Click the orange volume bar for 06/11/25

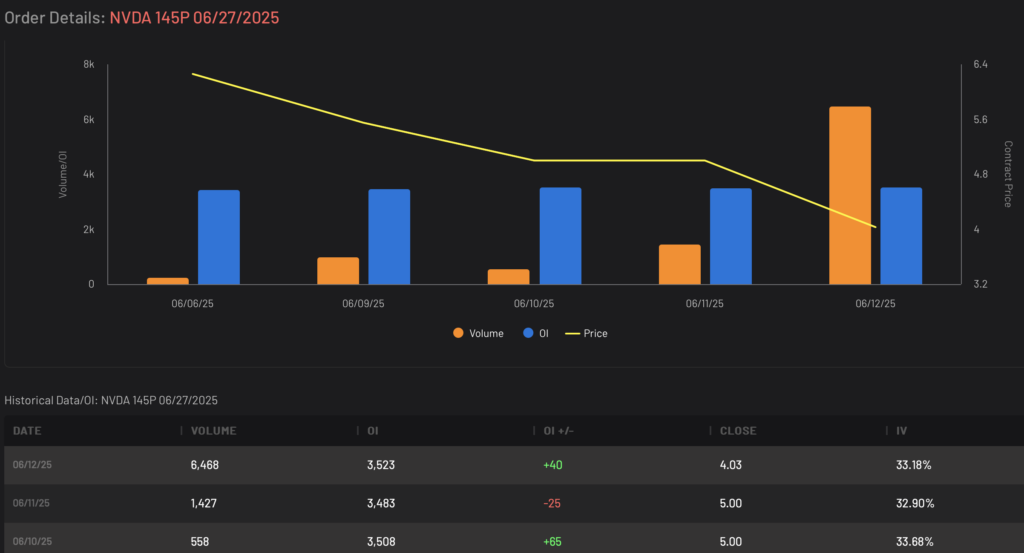click(679, 264)
